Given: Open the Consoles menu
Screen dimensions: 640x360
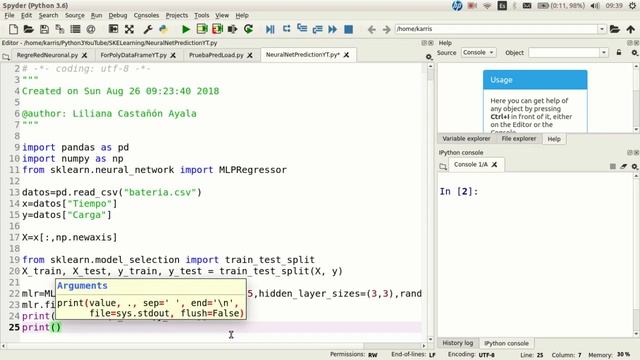Looking at the screenshot, I should pyautogui.click(x=146, y=15).
